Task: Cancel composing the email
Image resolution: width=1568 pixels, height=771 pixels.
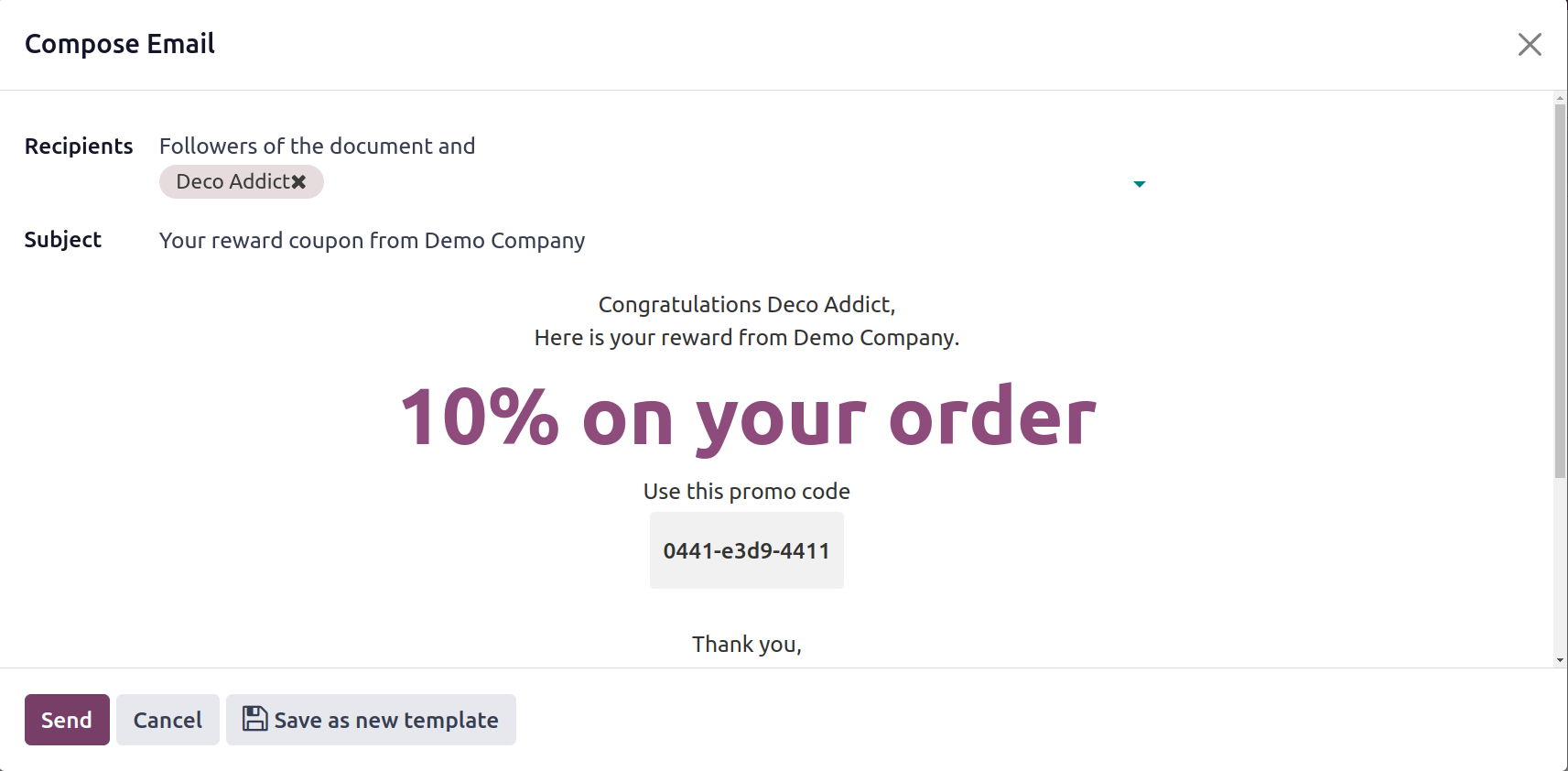Action: (168, 720)
